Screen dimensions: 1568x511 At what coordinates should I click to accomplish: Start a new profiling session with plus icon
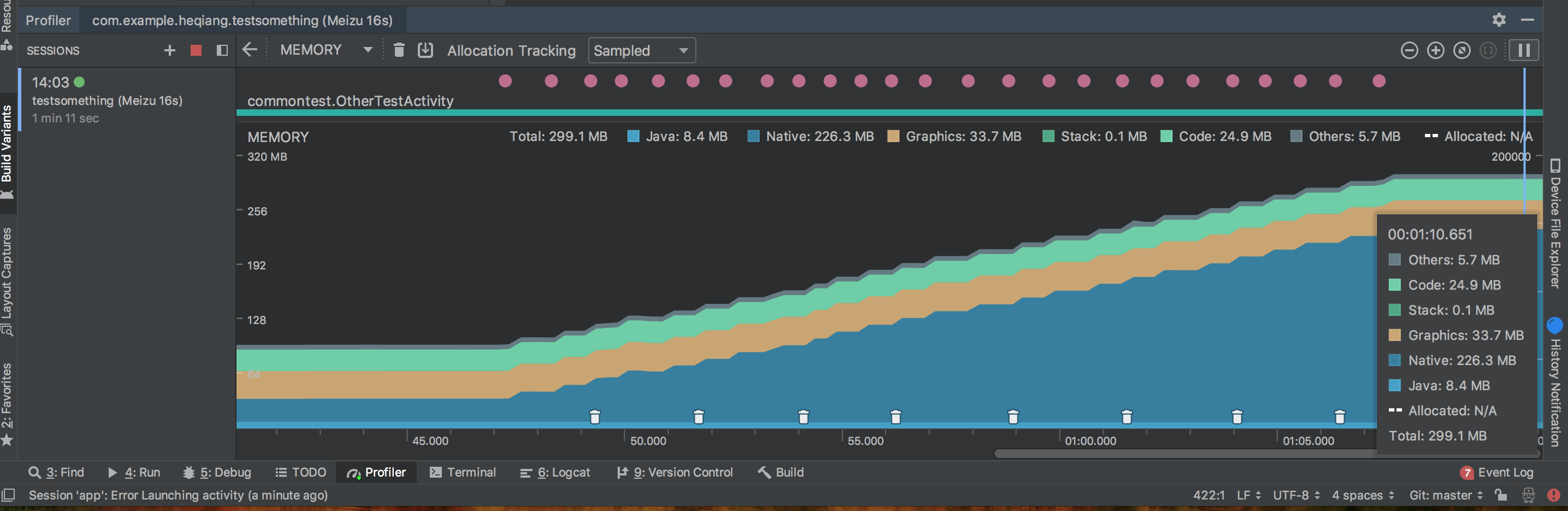(x=170, y=50)
